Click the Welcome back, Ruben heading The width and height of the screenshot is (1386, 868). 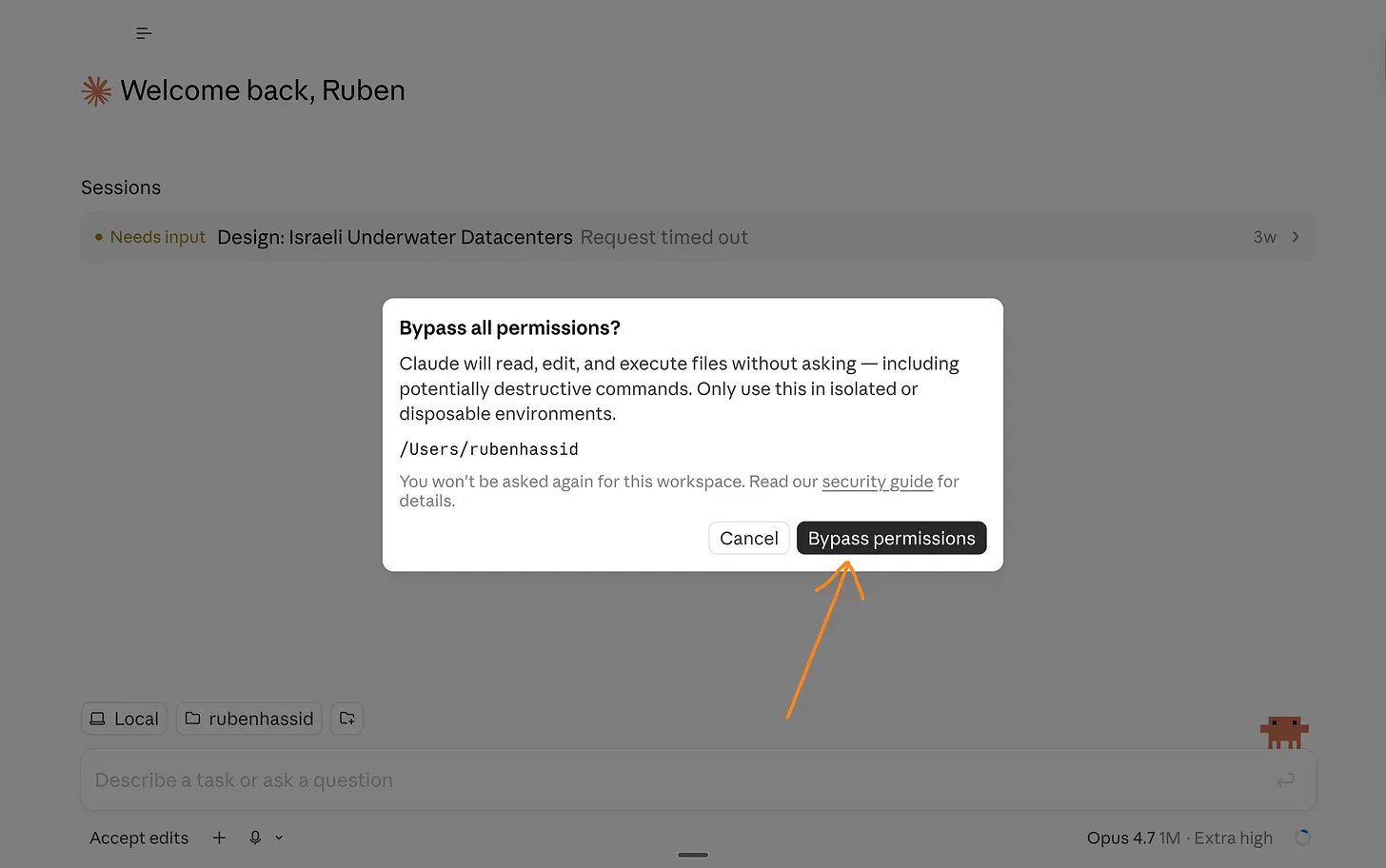[263, 90]
